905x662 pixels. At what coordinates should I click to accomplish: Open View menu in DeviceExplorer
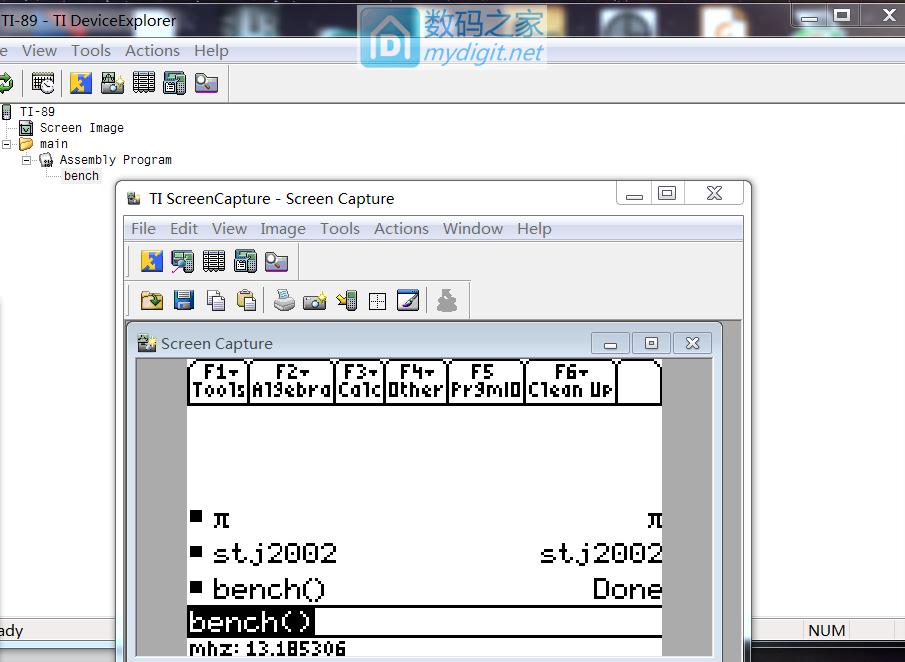point(39,51)
